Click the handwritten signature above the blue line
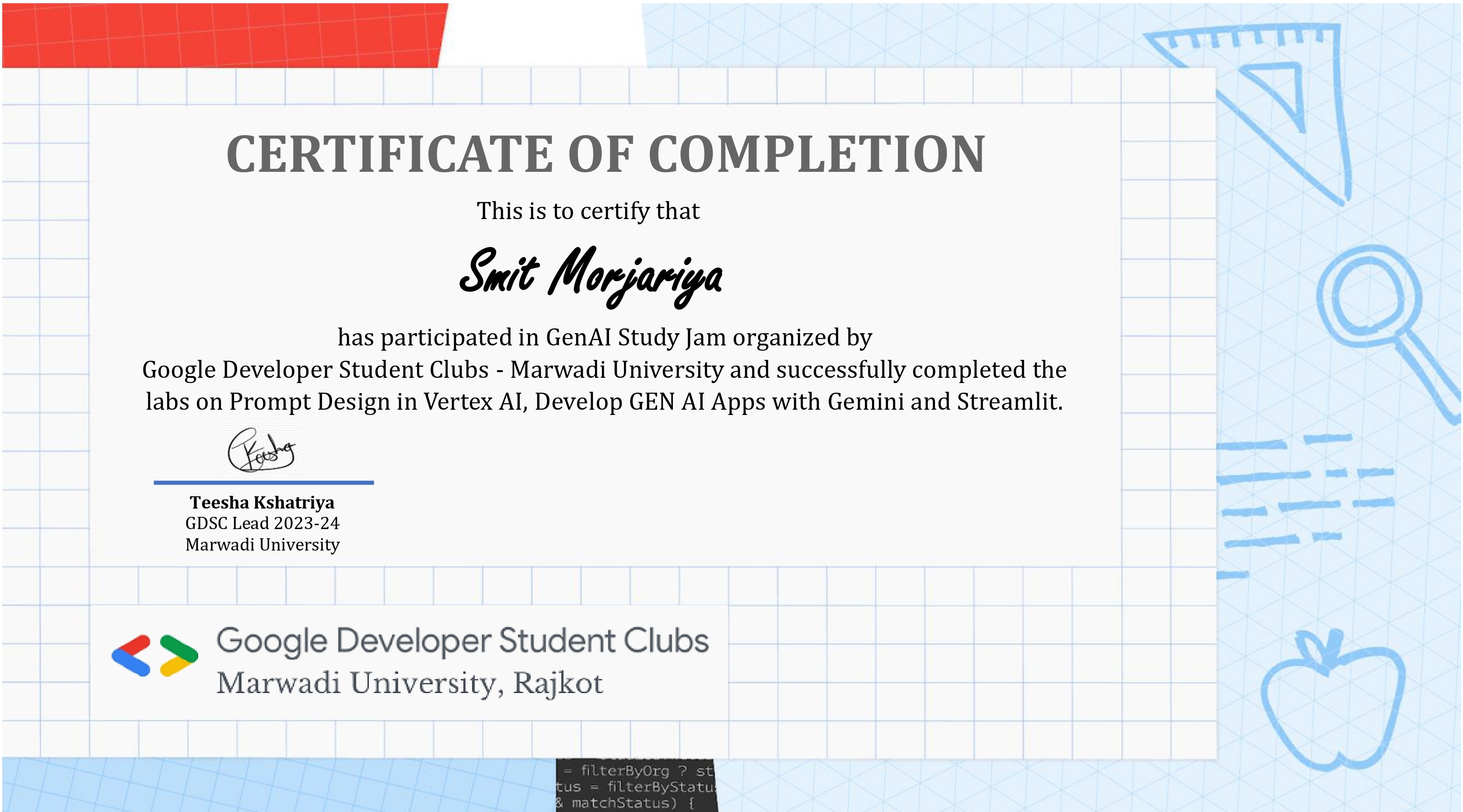Viewport: 1463px width, 812px height. (x=262, y=450)
